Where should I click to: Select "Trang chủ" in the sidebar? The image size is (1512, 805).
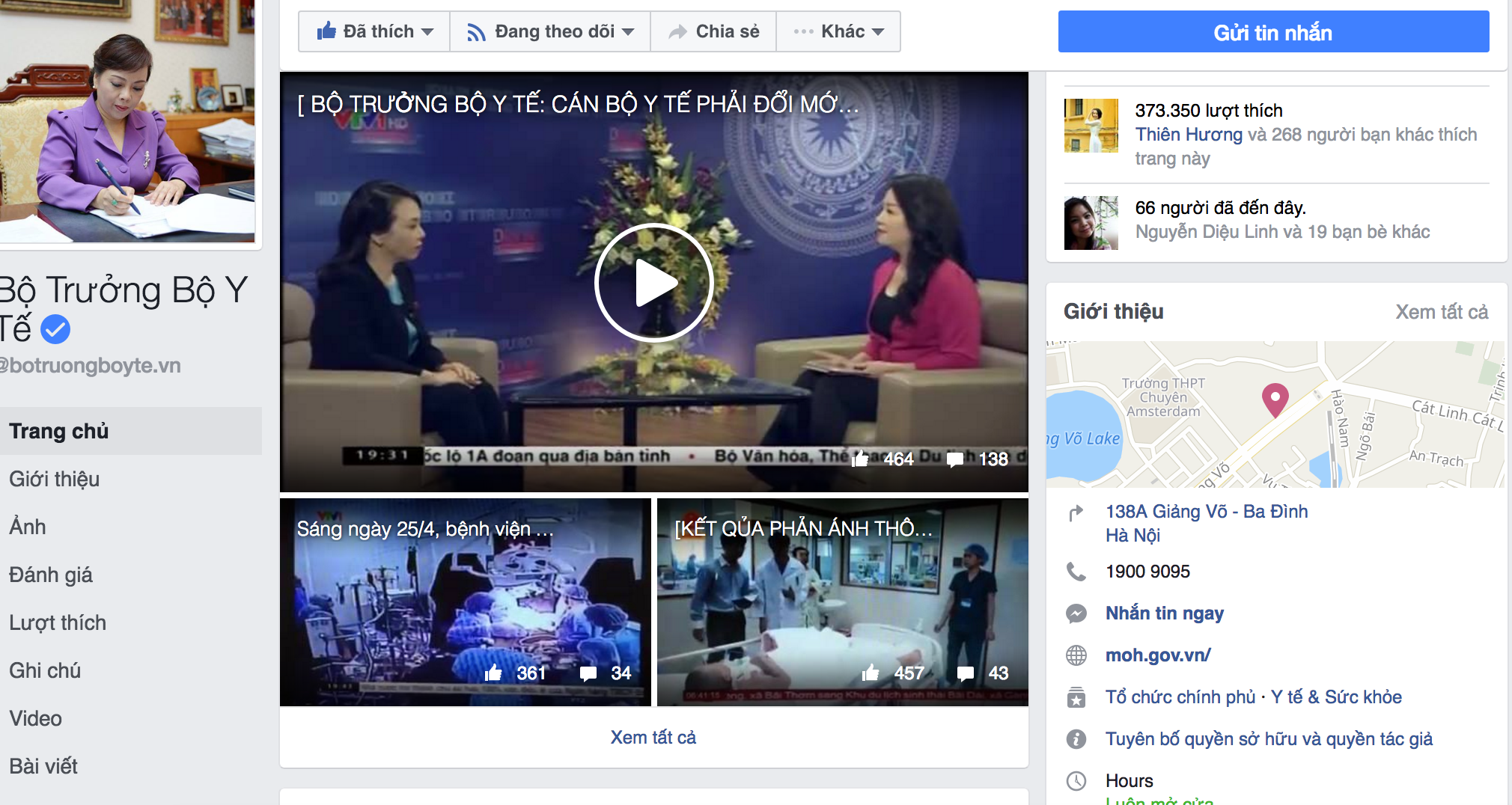click(131, 431)
